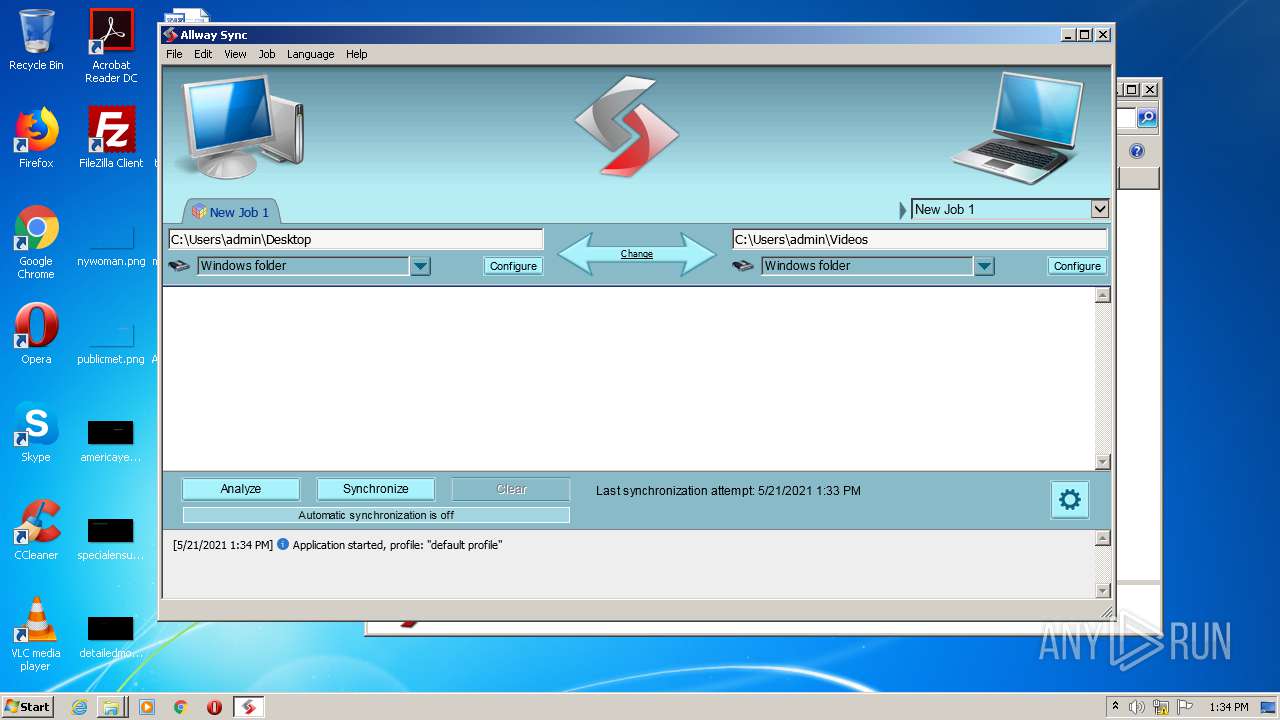
Task: Open Acrobat Reader DC desktop icon
Action: (x=111, y=46)
